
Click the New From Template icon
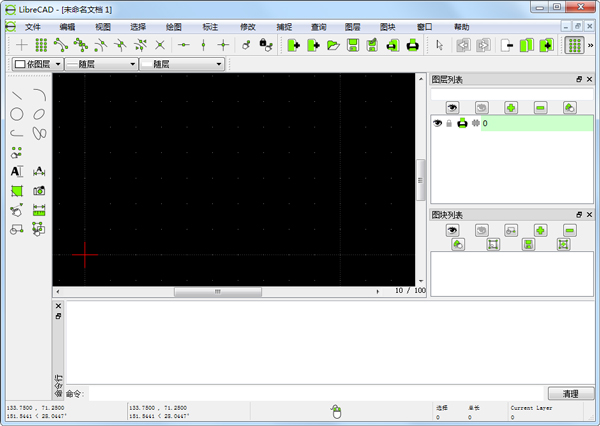click(313, 45)
